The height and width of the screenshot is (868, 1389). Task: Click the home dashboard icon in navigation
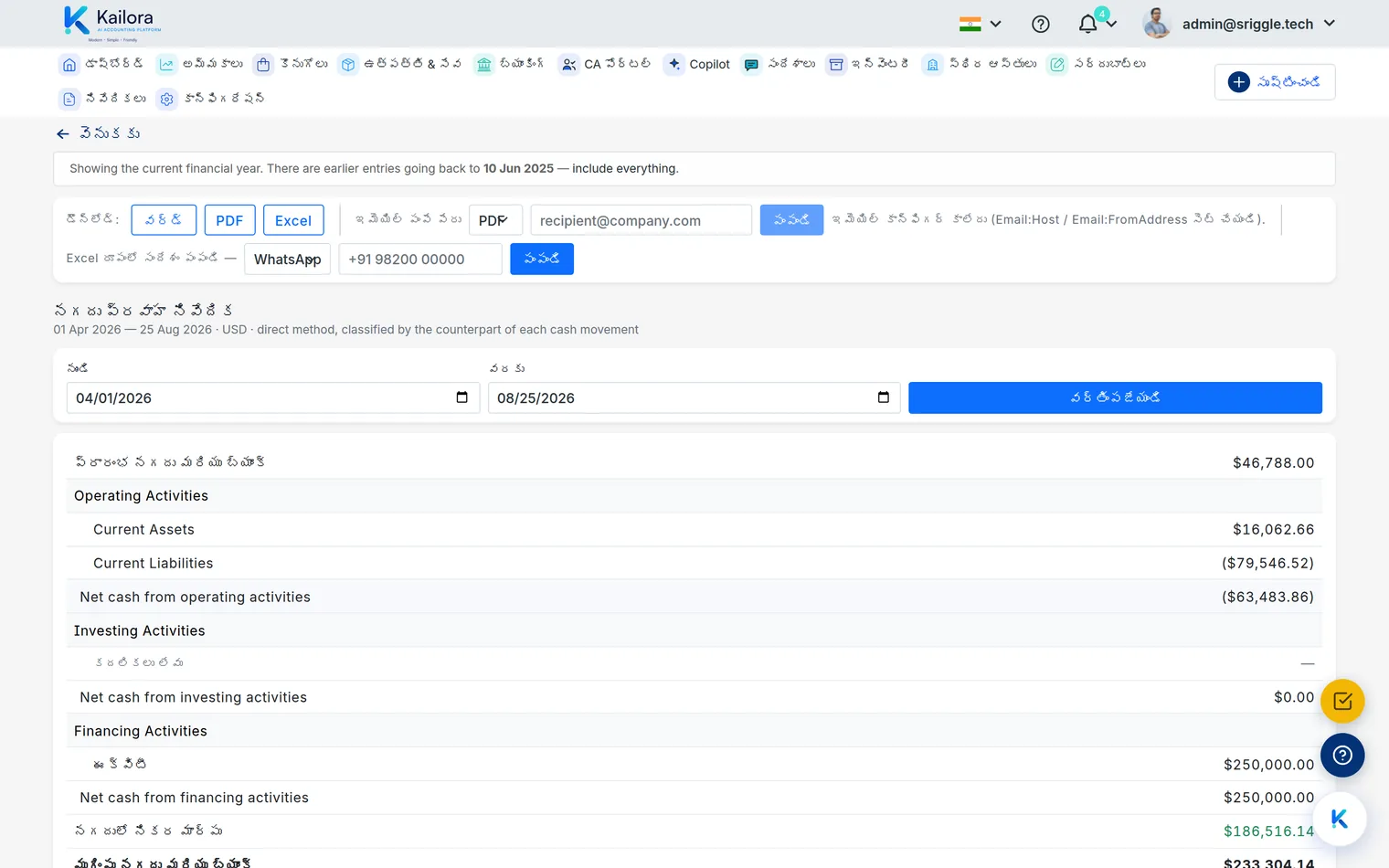(x=69, y=65)
